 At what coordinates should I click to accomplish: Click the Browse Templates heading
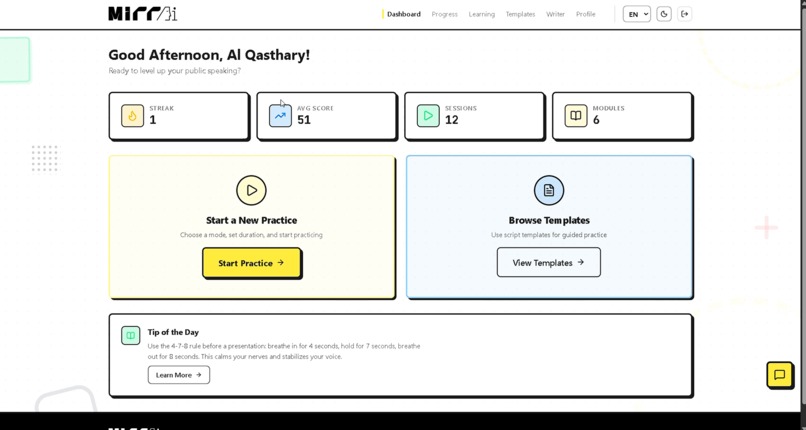[549, 220]
